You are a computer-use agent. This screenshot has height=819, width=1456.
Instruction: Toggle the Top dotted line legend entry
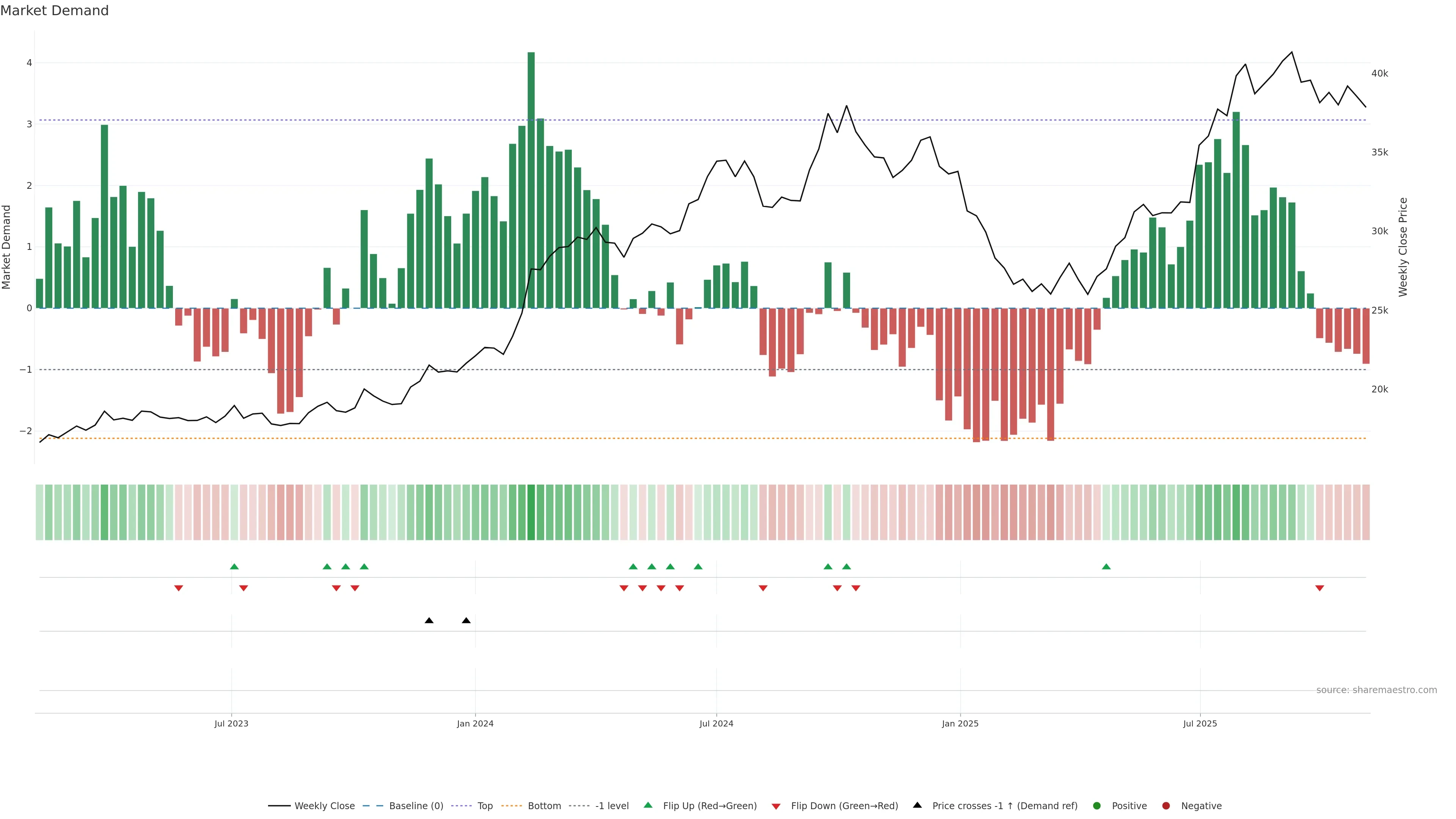click(x=485, y=805)
